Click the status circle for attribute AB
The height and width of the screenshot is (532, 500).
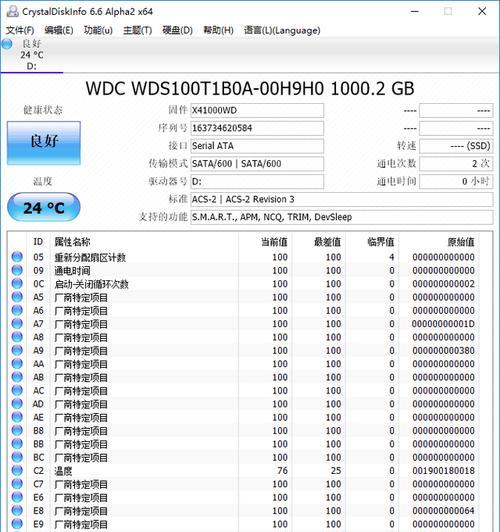point(17,377)
